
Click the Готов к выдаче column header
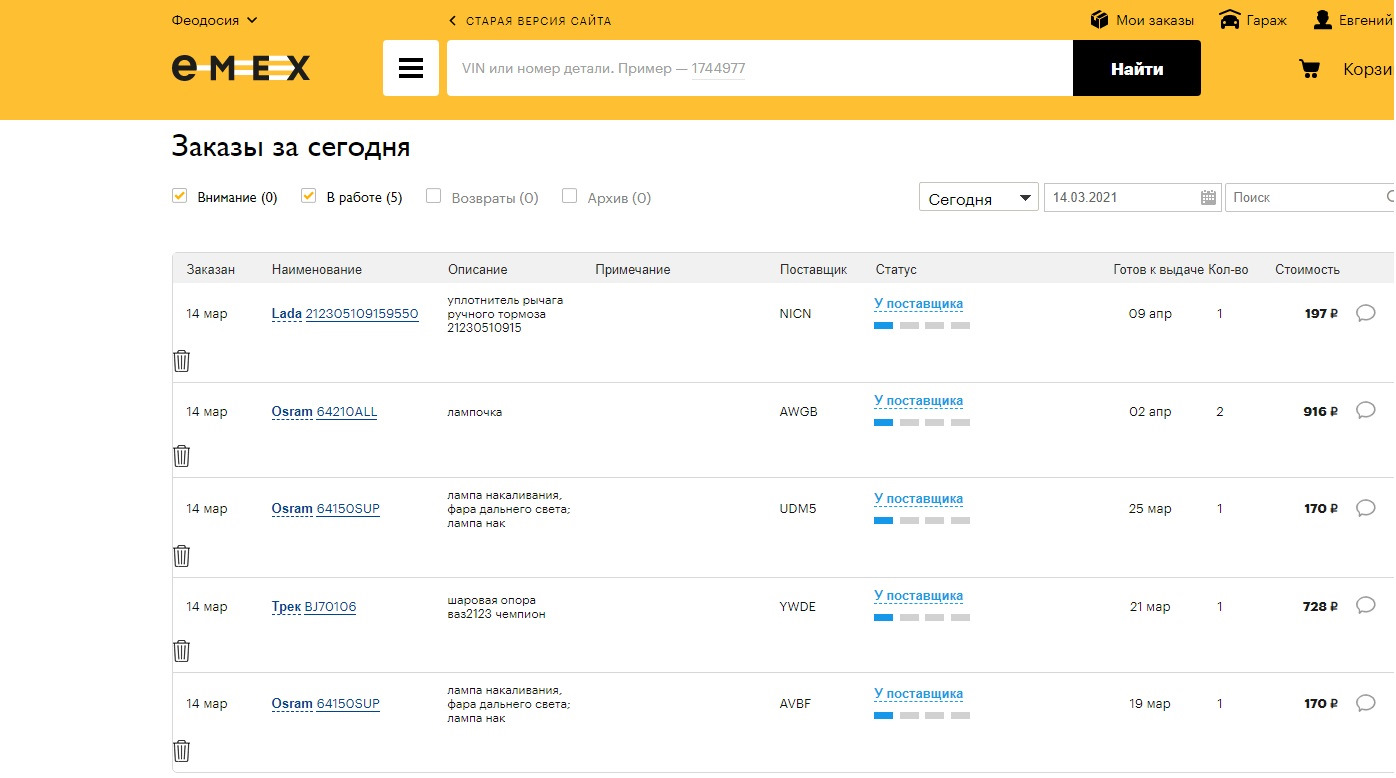click(x=1159, y=270)
